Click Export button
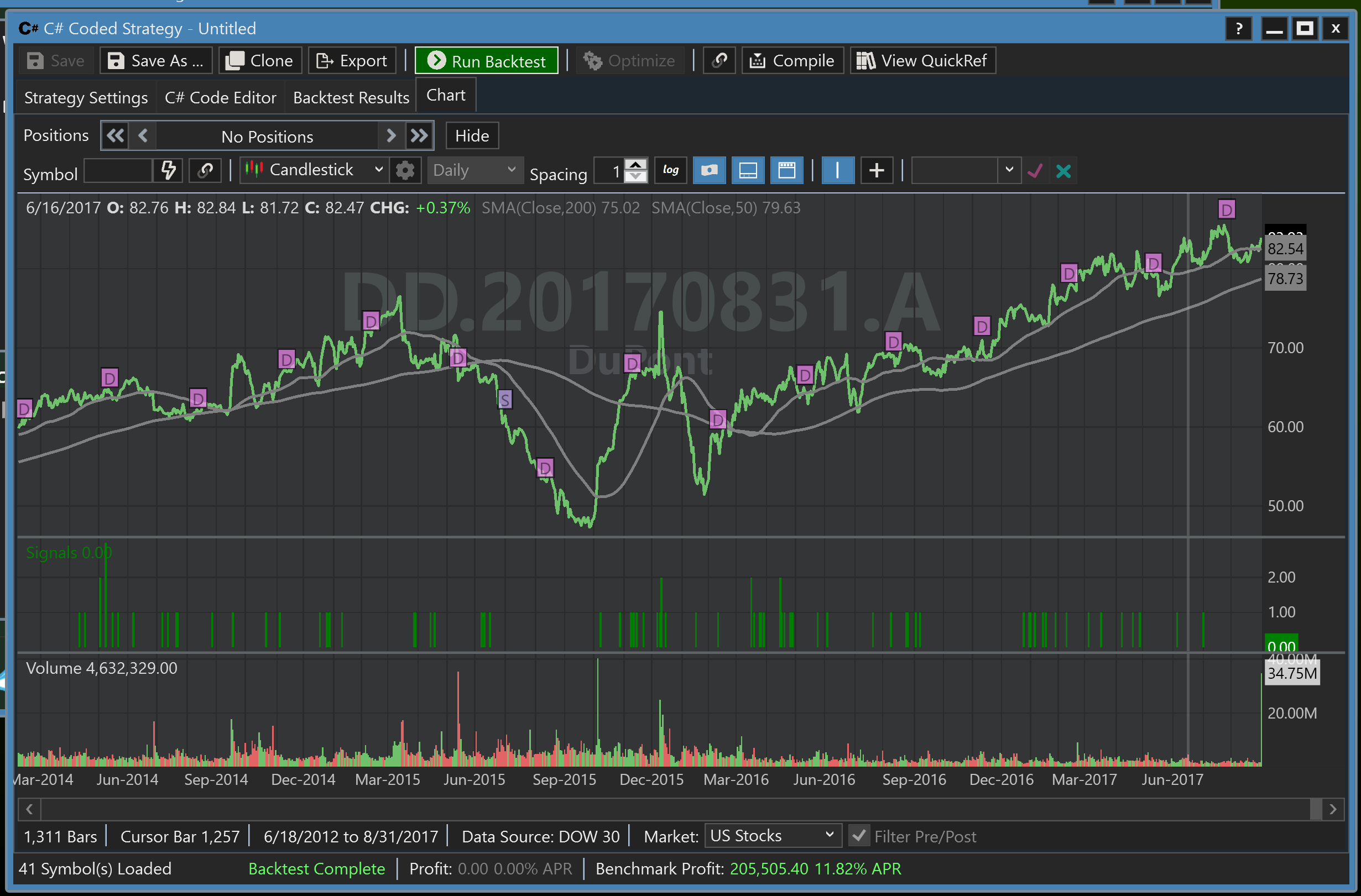This screenshot has height=896, width=1361. click(x=352, y=61)
